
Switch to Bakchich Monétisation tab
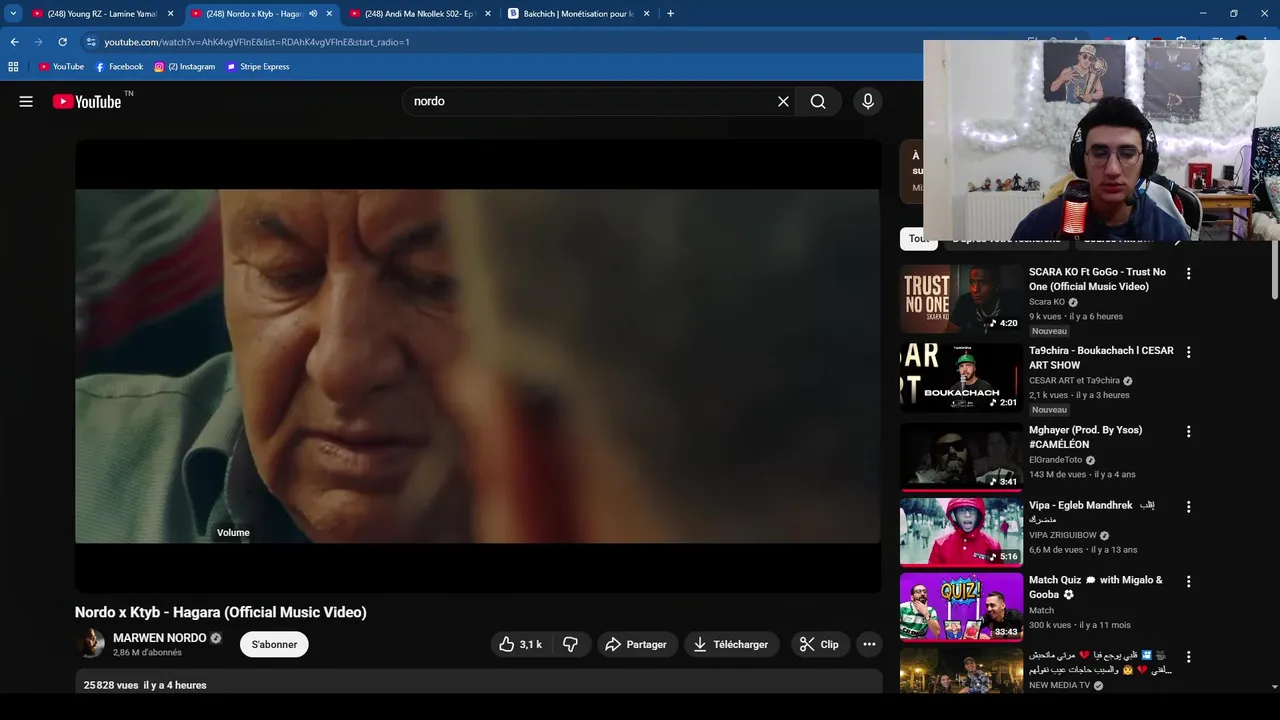point(578,14)
